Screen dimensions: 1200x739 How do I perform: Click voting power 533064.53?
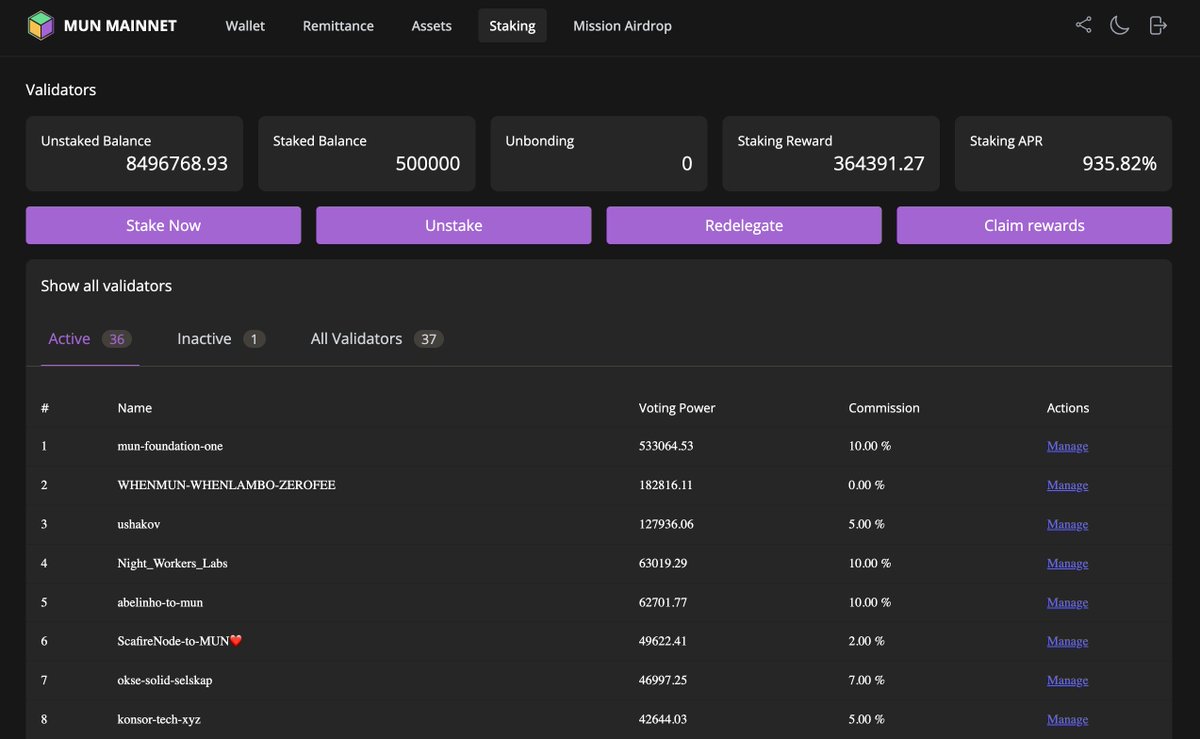click(666, 446)
